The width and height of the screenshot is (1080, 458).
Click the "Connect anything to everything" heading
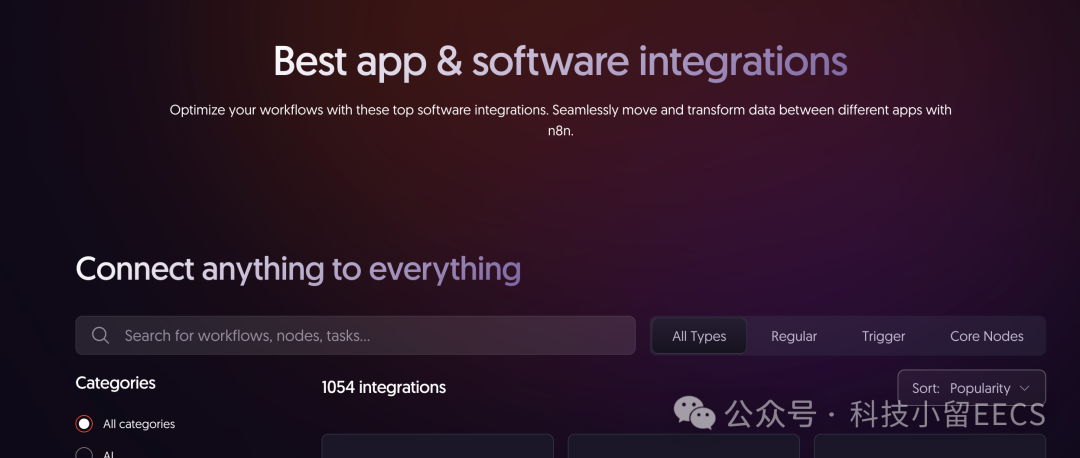click(298, 269)
